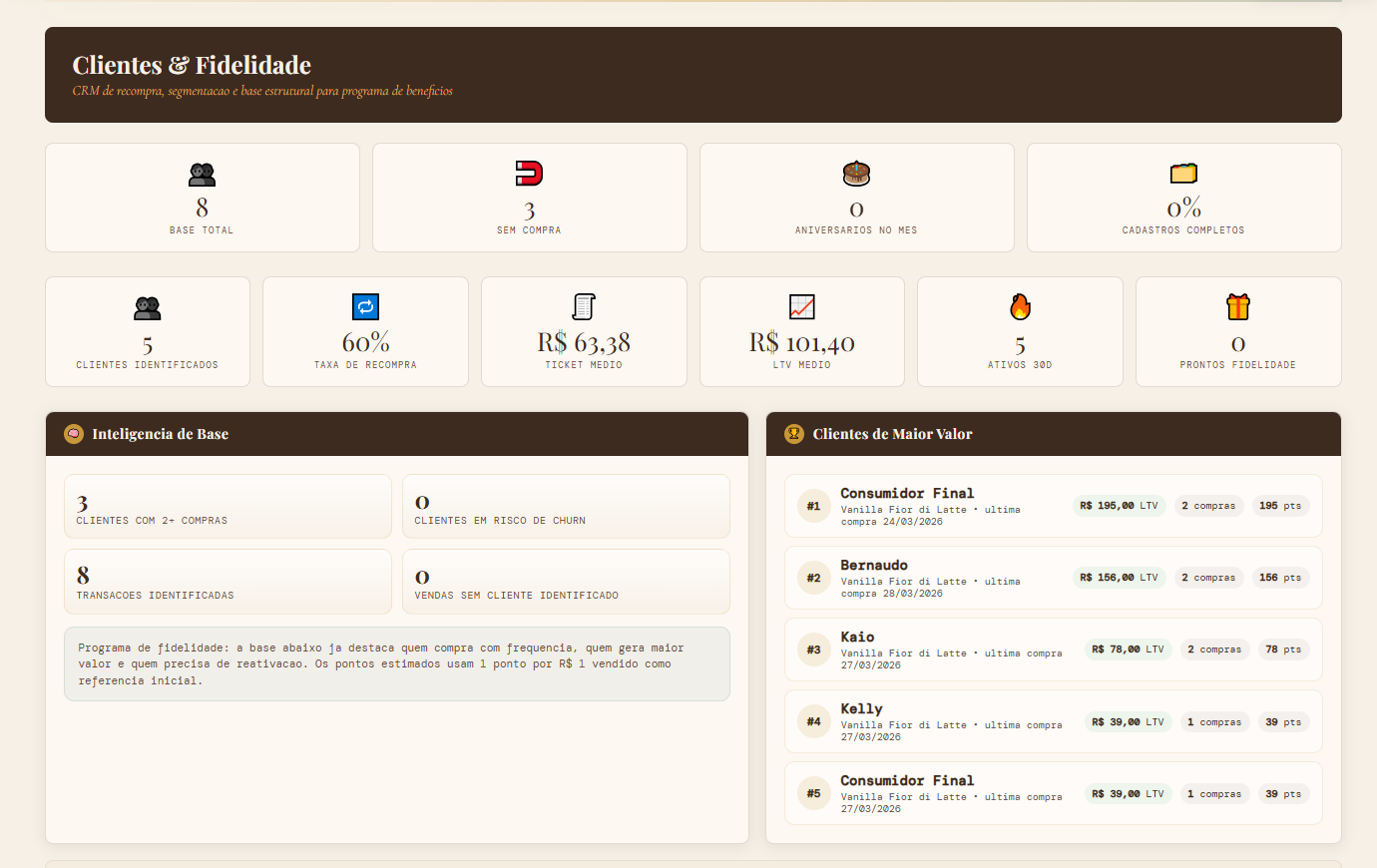
Task: Click the folder icon for Cadastros Completos
Action: (1183, 174)
